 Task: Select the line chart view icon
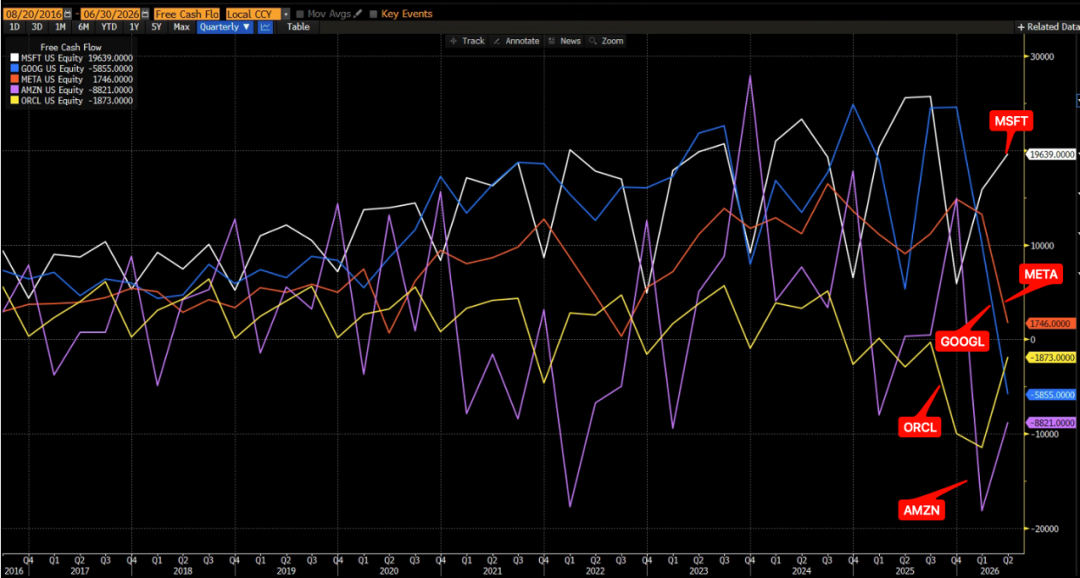(265, 27)
